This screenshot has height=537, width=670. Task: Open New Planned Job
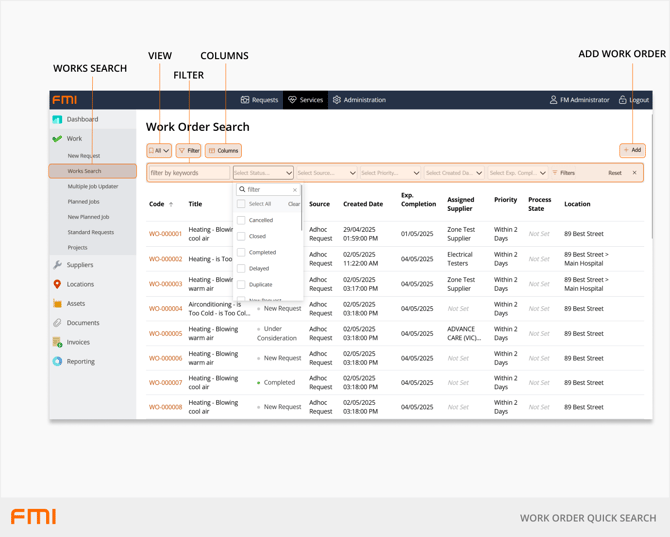tap(88, 217)
